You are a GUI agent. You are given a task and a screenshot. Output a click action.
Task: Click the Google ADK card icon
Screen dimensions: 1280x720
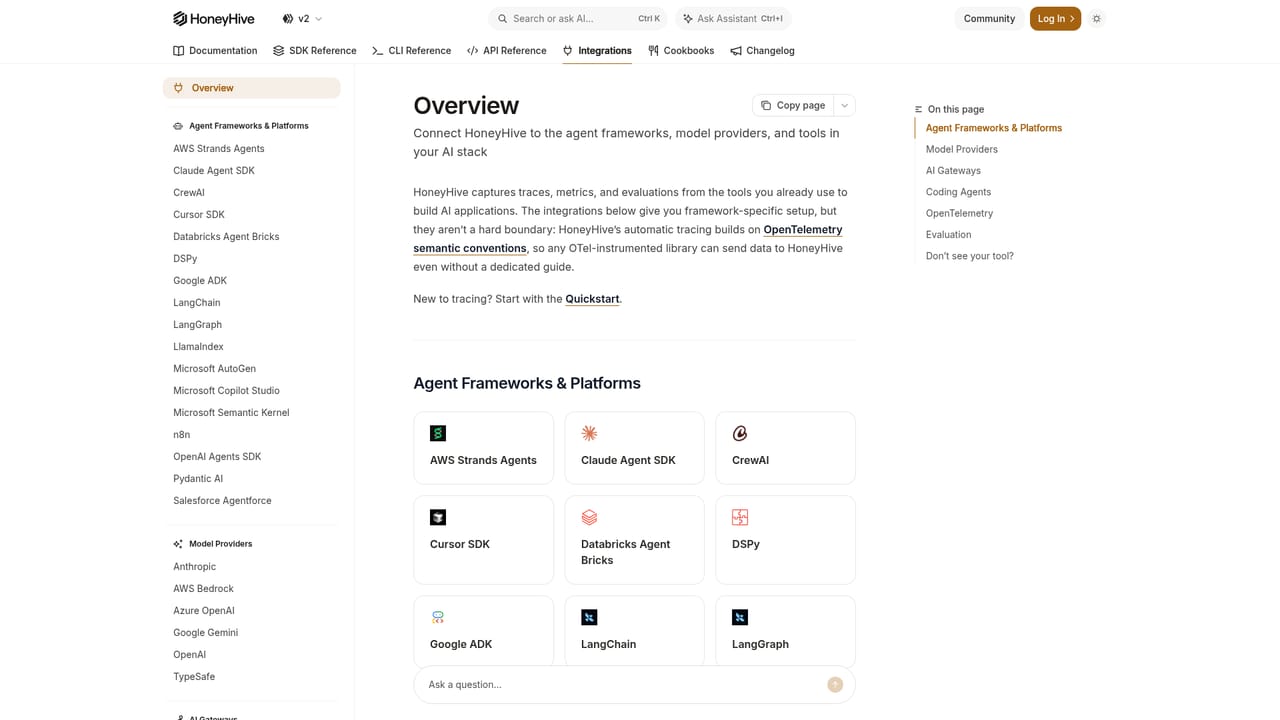(x=437, y=617)
